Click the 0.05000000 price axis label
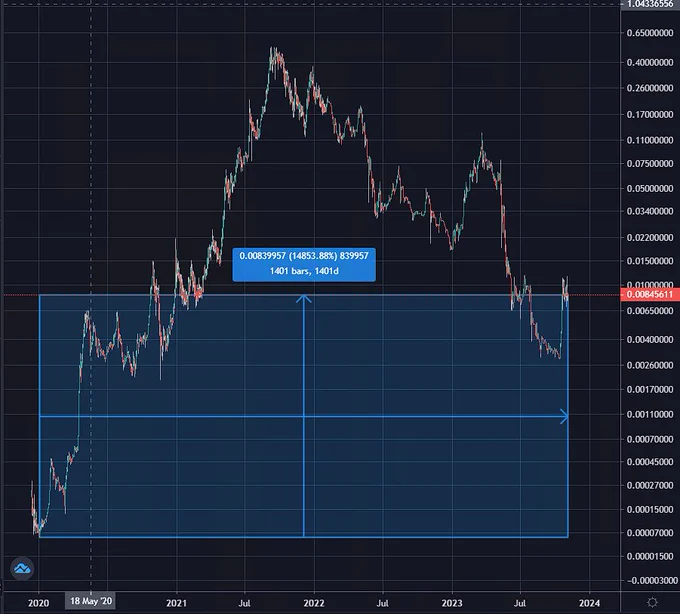Image resolution: width=680 pixels, height=614 pixels. (x=650, y=189)
